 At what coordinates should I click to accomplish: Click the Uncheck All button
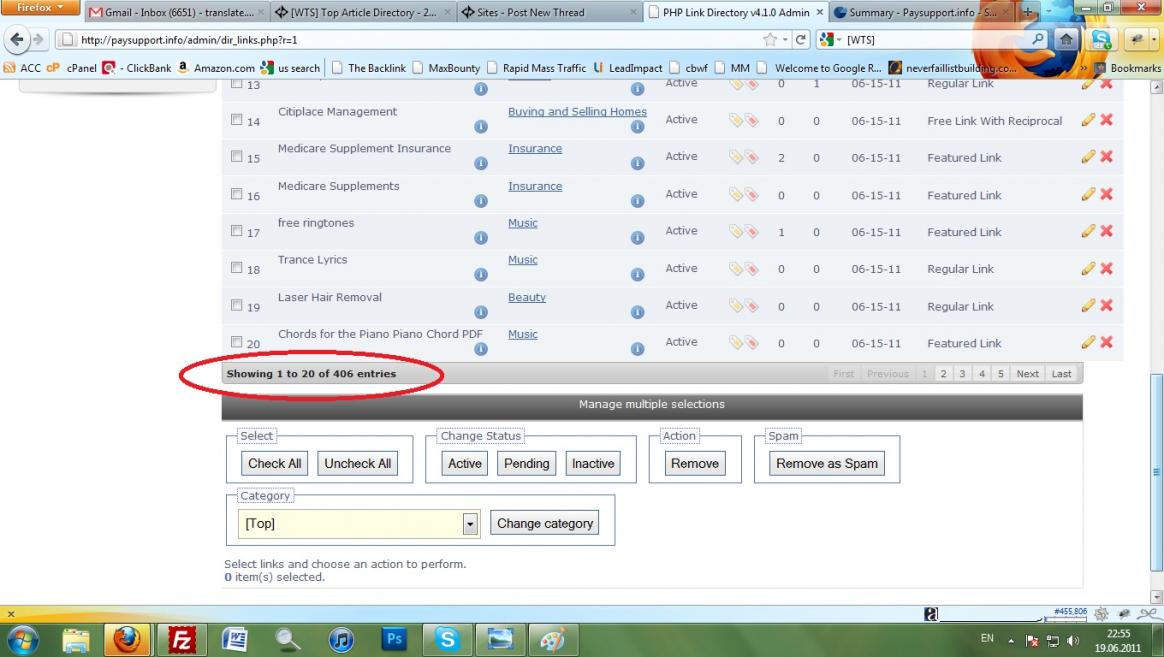click(358, 463)
